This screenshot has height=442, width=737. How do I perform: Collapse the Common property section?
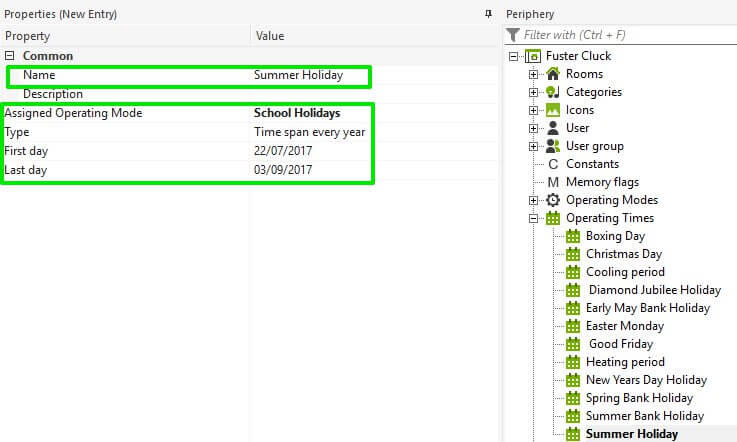[10, 57]
